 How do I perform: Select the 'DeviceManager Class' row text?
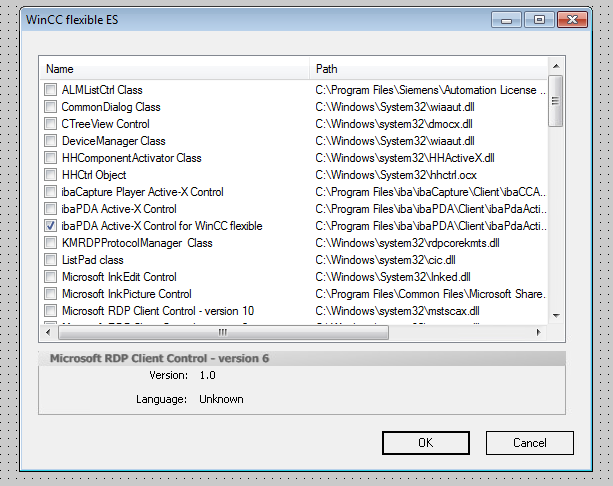pos(114,141)
